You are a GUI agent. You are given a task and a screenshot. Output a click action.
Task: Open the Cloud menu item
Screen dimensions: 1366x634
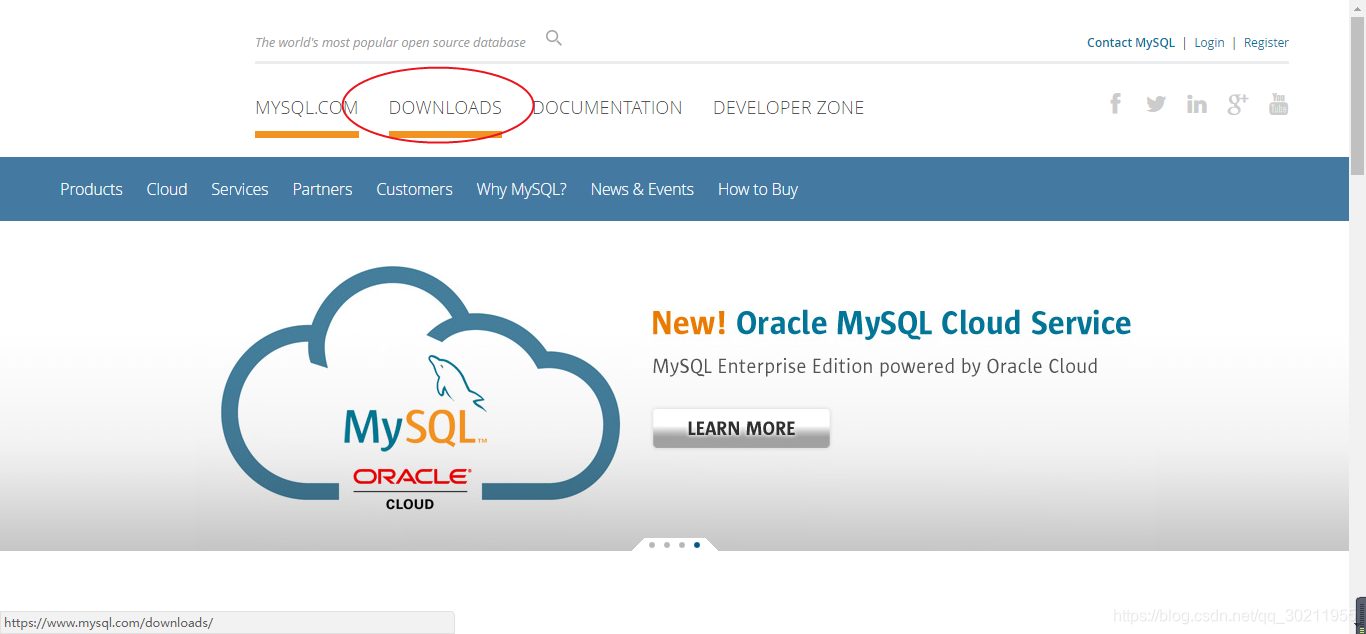click(167, 189)
